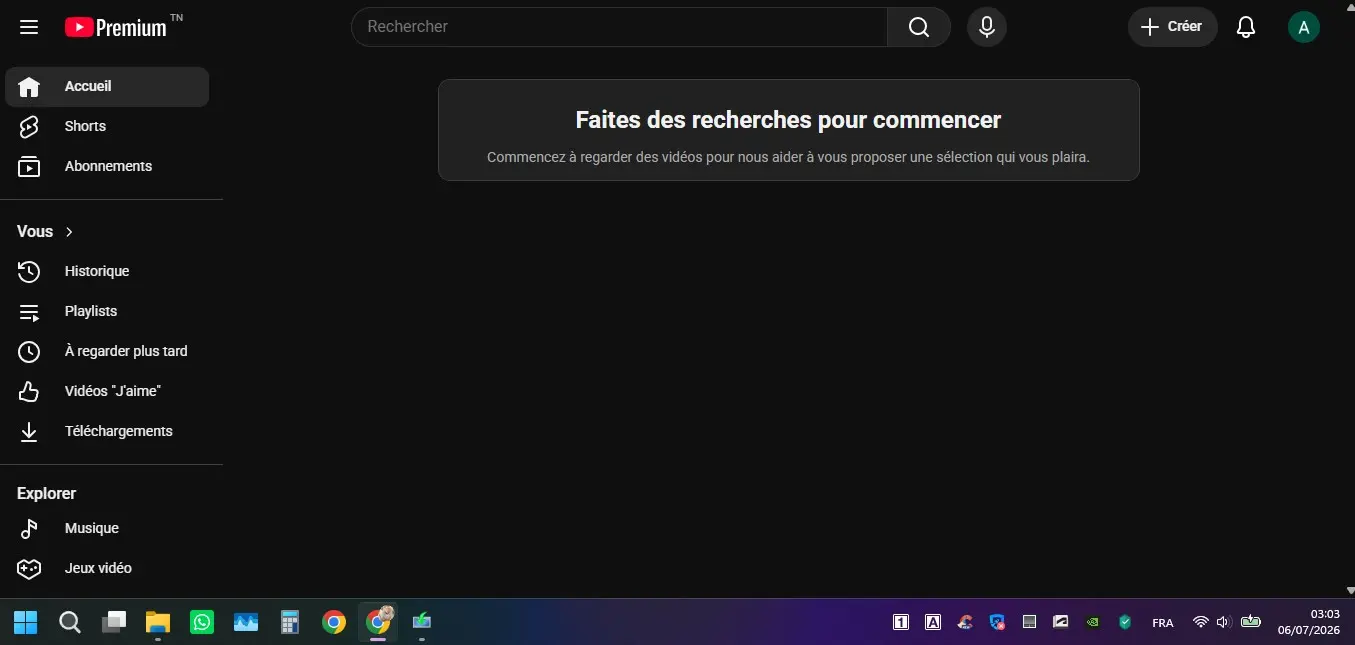Viewport: 1355px width, 645px height.
Task: Click the magnifier search button
Action: [x=919, y=27]
